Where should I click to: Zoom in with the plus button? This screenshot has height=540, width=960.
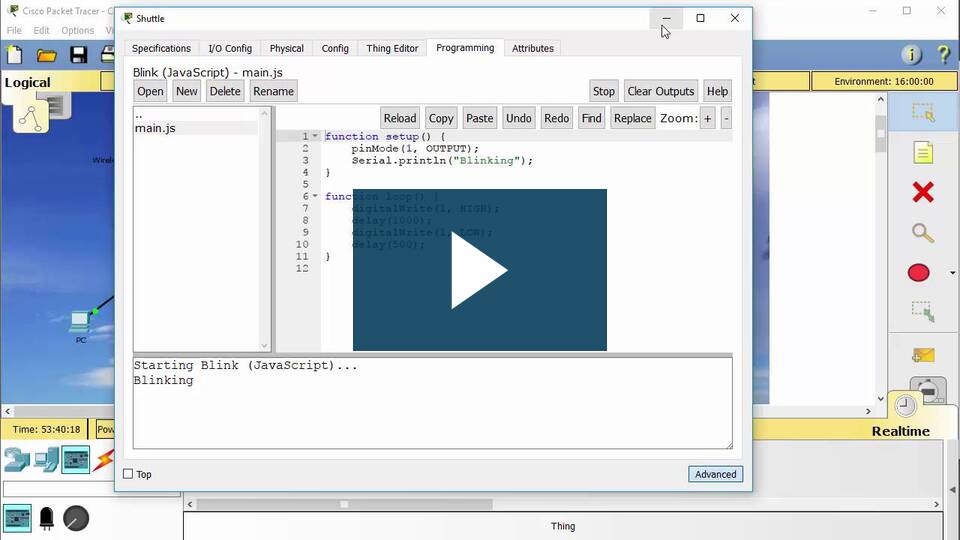tap(708, 118)
